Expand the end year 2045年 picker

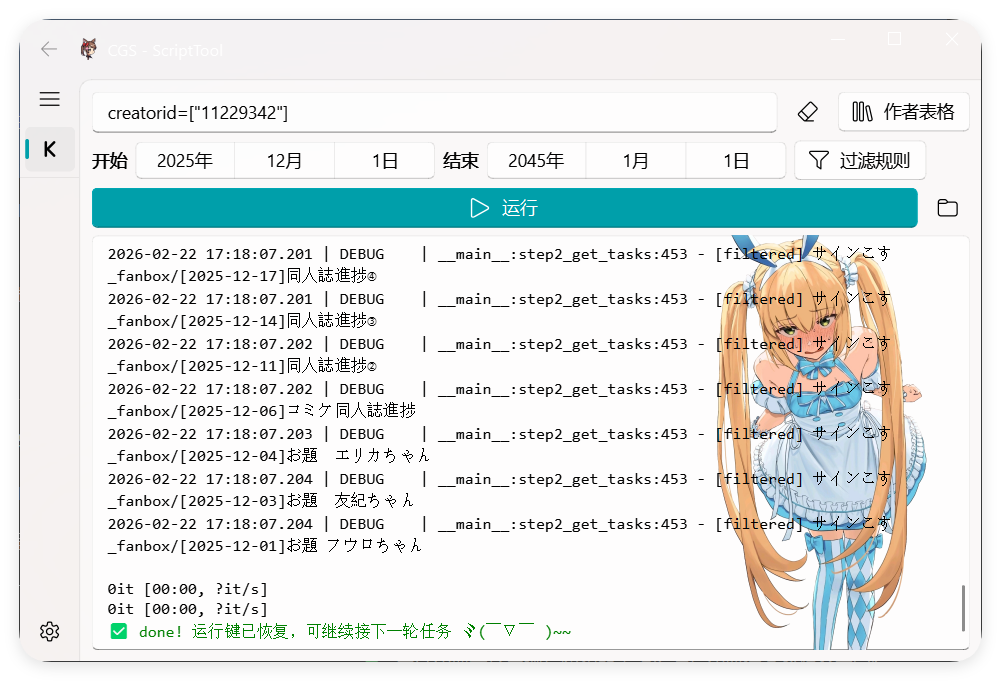click(536, 160)
